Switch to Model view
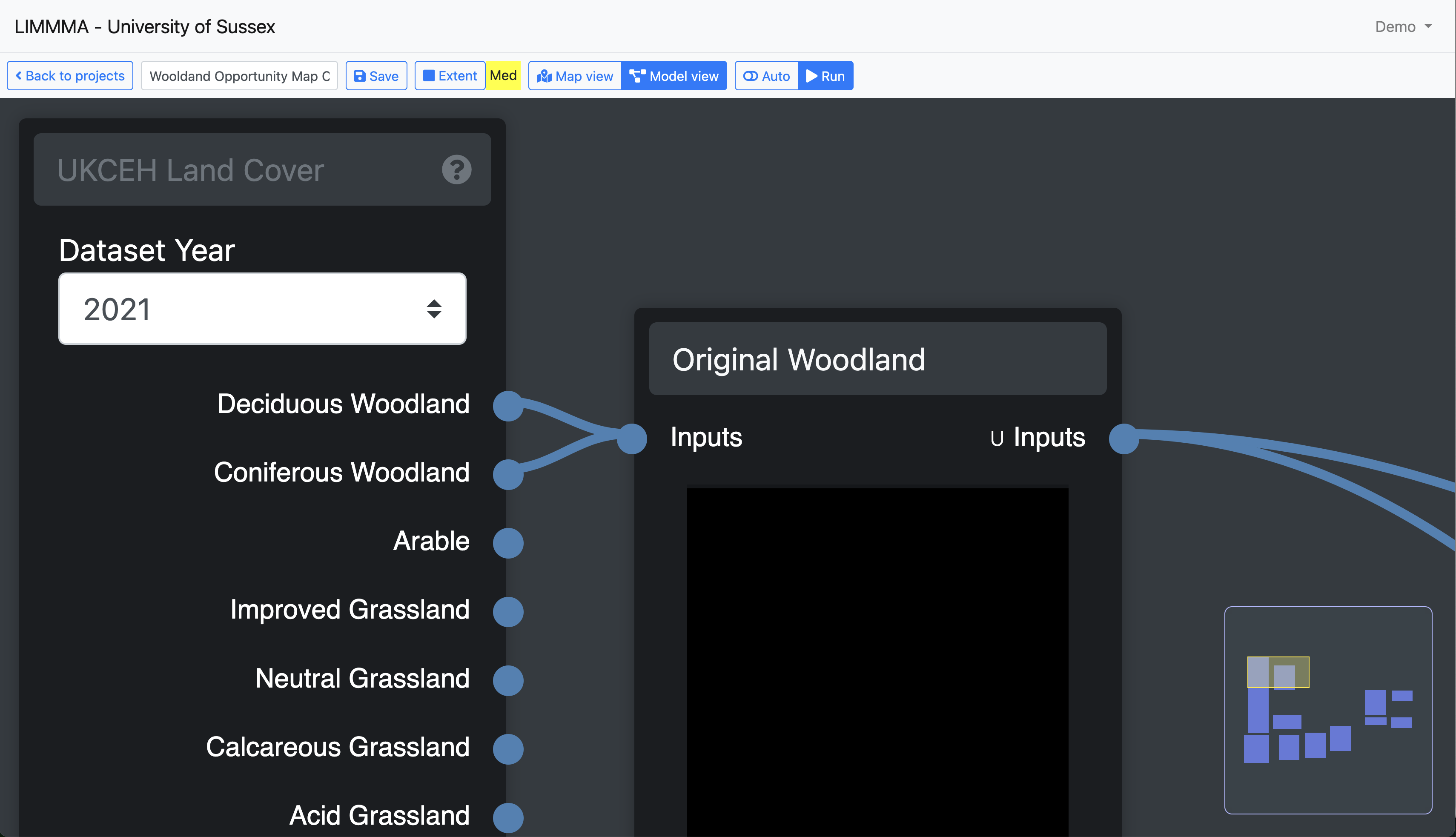1456x837 pixels. (x=674, y=76)
